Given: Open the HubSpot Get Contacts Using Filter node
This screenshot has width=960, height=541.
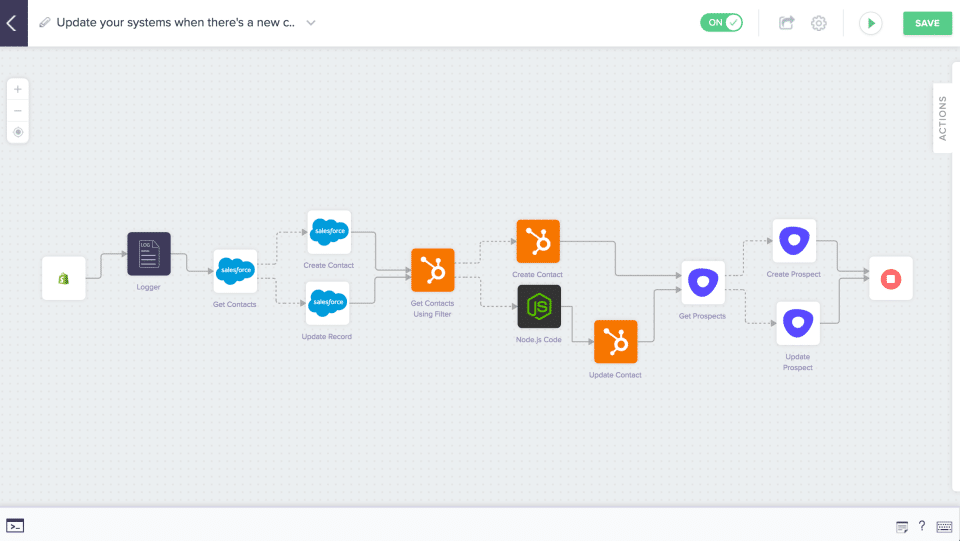Looking at the screenshot, I should [432, 270].
